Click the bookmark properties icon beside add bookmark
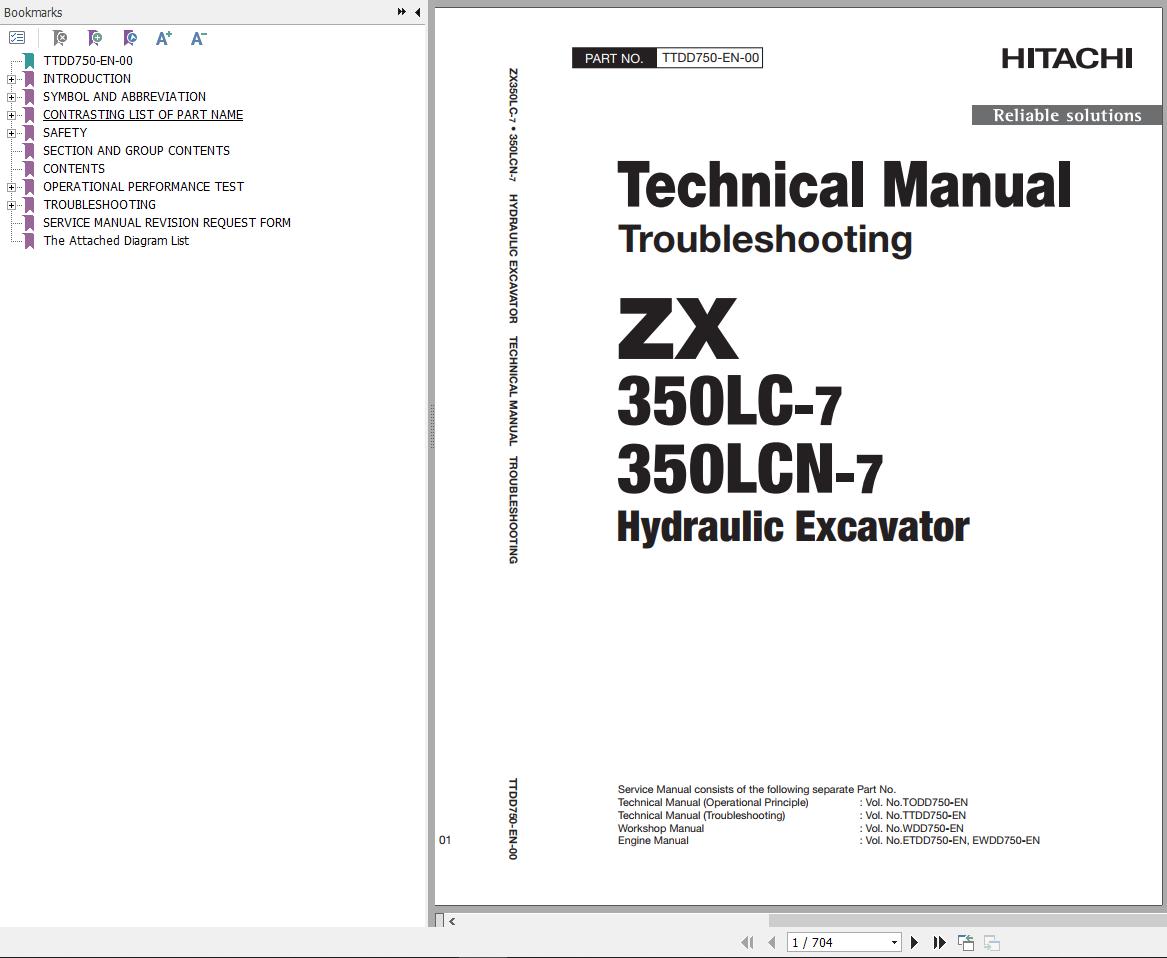This screenshot has width=1167, height=958. (130, 38)
